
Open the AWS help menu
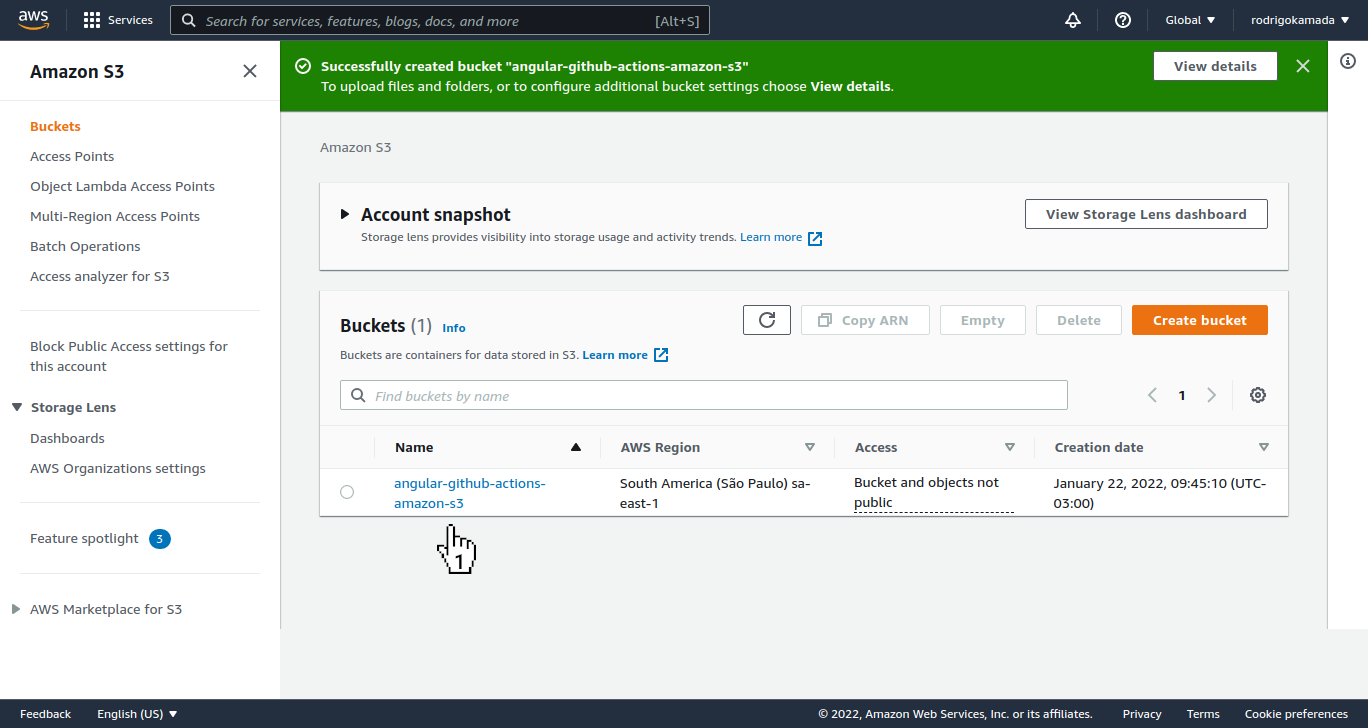(x=1122, y=20)
